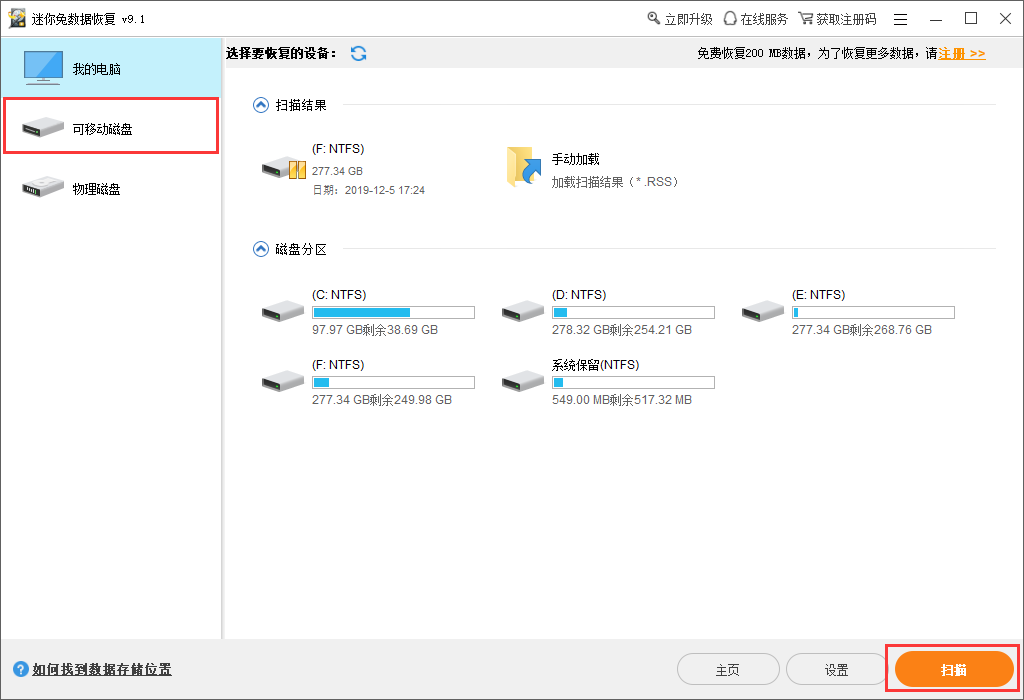This screenshot has width=1024, height=700.
Task: Click the 主页 button
Action: pos(728,669)
